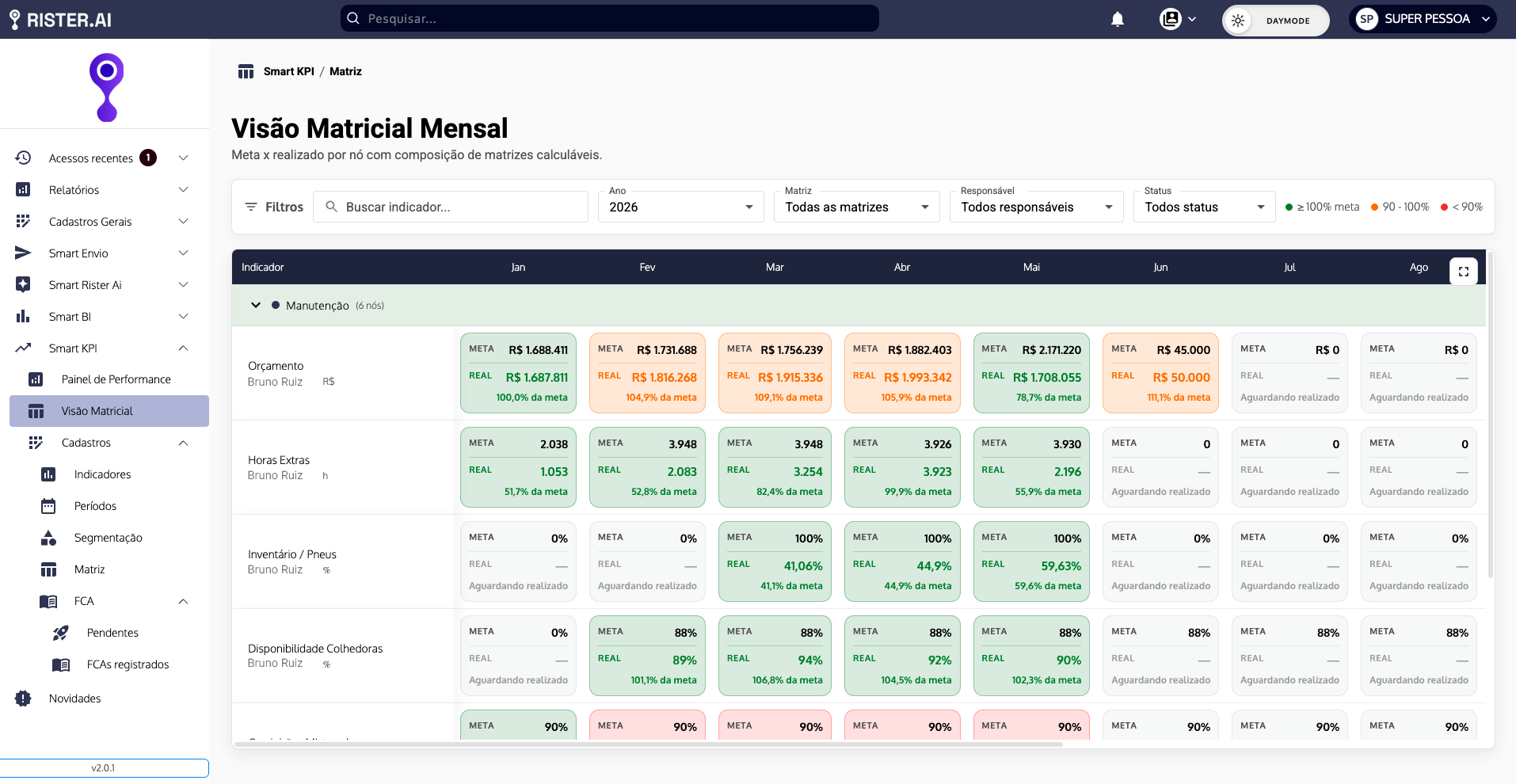
Task: Select the Períodos calendar icon
Action: 48,506
